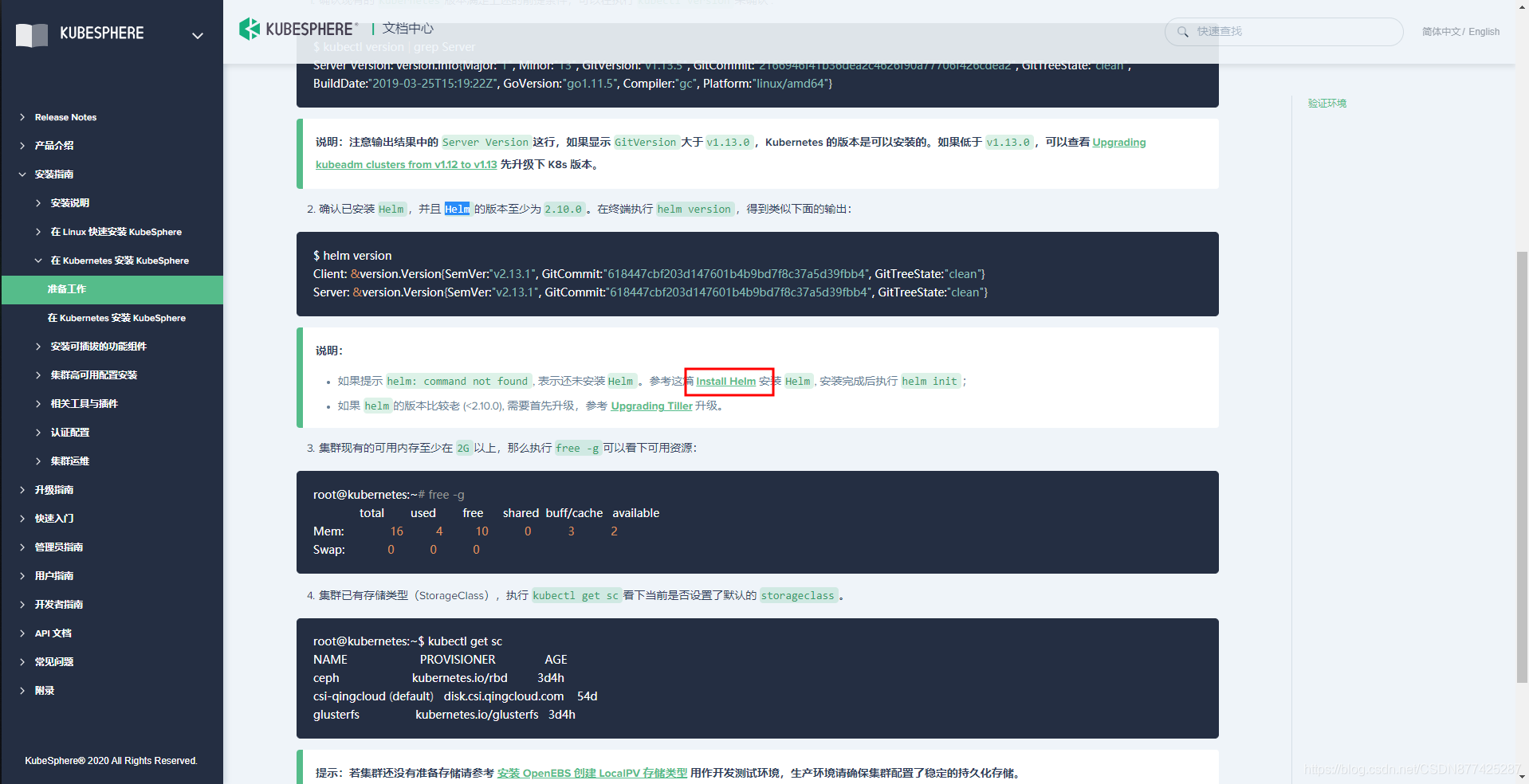The height and width of the screenshot is (784, 1529).
Task: Collapse the 在 Kubernetes 安装 KubeSphere chevron
Action: [38, 261]
